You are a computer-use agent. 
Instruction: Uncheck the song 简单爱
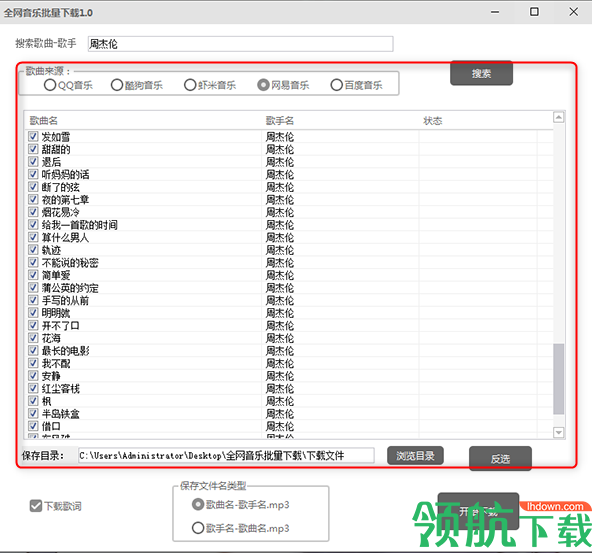point(33,275)
